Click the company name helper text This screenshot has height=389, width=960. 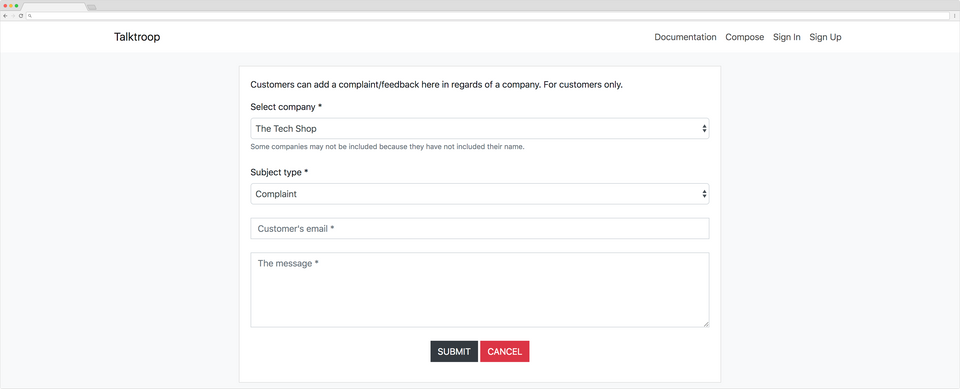tap(388, 147)
